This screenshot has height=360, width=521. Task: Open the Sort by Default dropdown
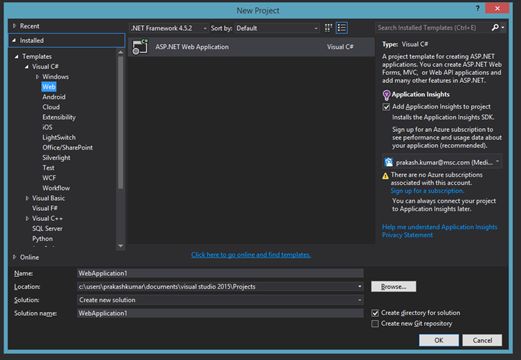[277, 28]
